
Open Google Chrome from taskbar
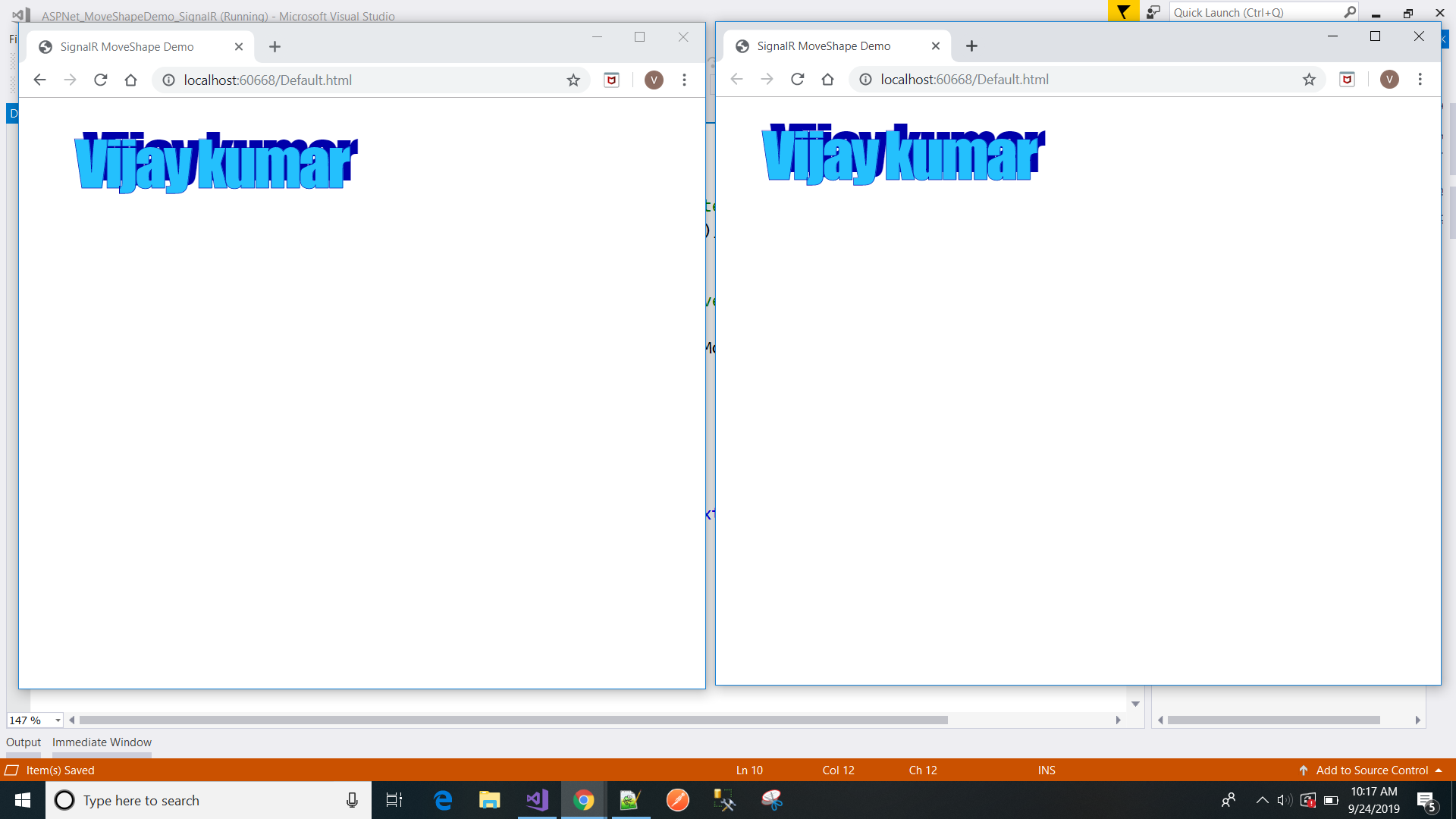click(x=583, y=800)
